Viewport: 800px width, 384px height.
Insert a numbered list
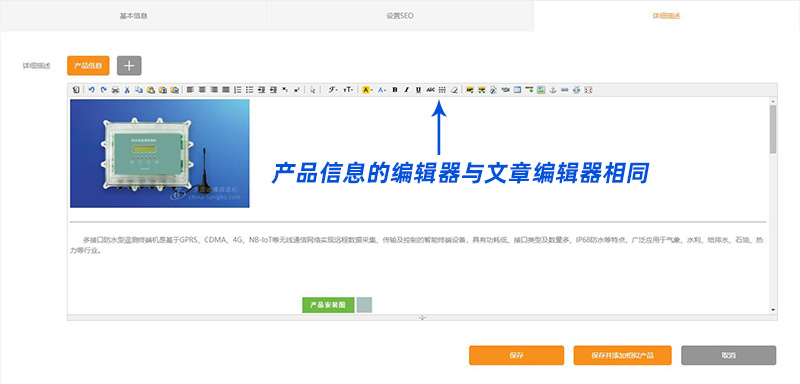pos(238,90)
